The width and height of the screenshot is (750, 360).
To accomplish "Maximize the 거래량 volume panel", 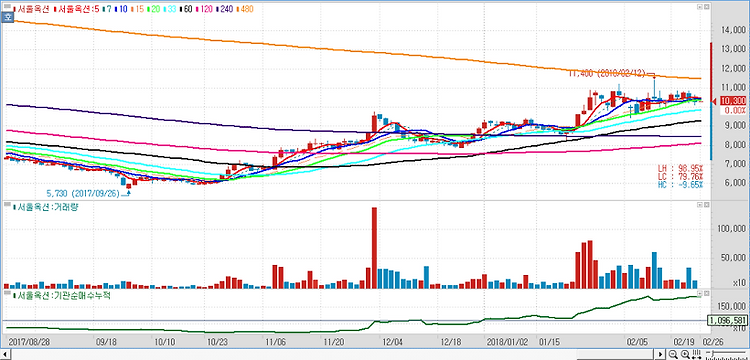I will click(699, 205).
